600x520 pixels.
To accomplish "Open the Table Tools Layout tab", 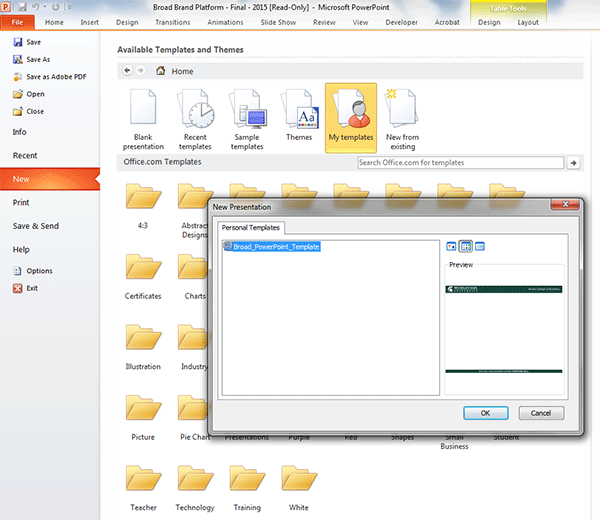I will coord(528,23).
